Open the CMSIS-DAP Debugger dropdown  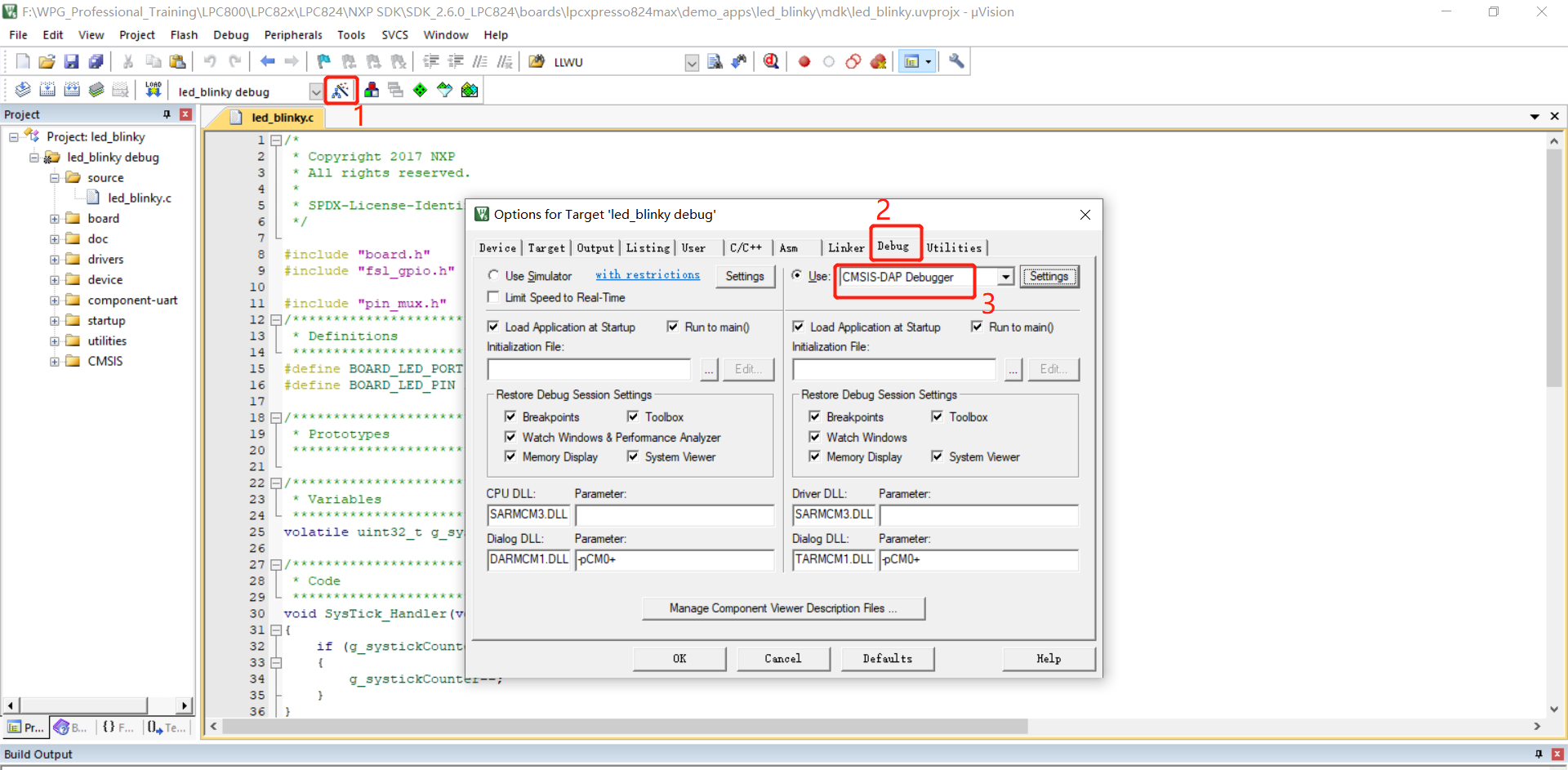point(1006,277)
